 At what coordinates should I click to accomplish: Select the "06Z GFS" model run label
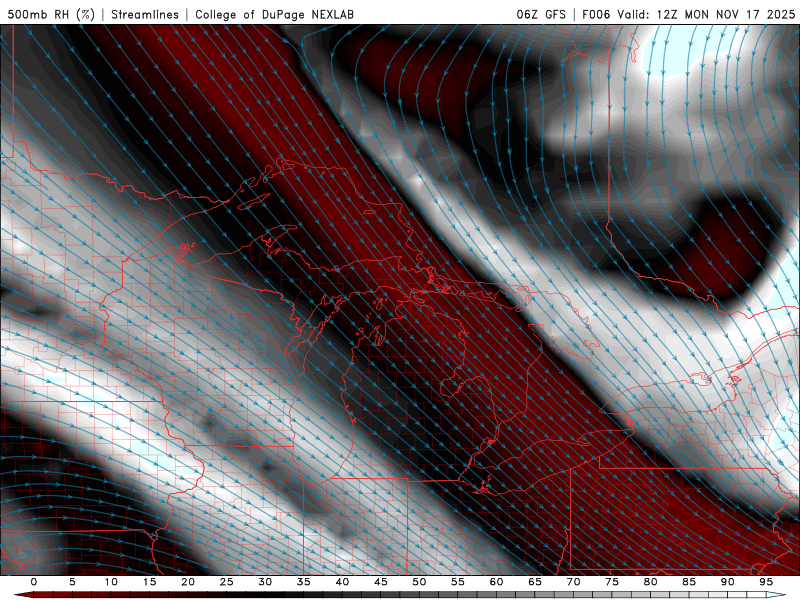[541, 14]
